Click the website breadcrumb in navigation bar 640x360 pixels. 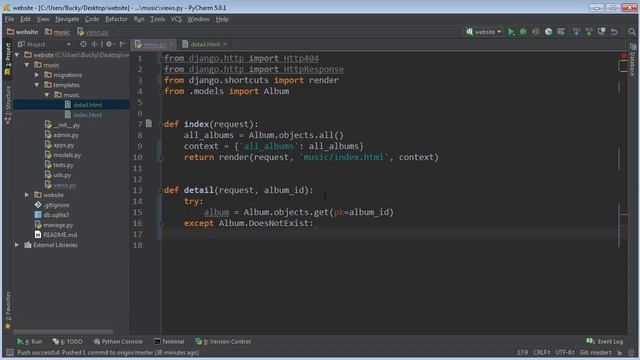22,32
